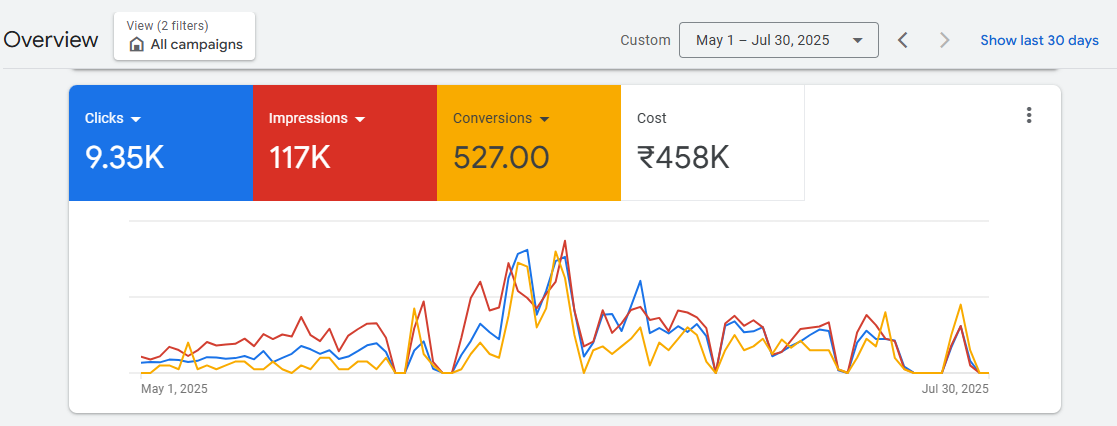Click the 117K impressions value
1117x426 pixels.
coord(300,157)
